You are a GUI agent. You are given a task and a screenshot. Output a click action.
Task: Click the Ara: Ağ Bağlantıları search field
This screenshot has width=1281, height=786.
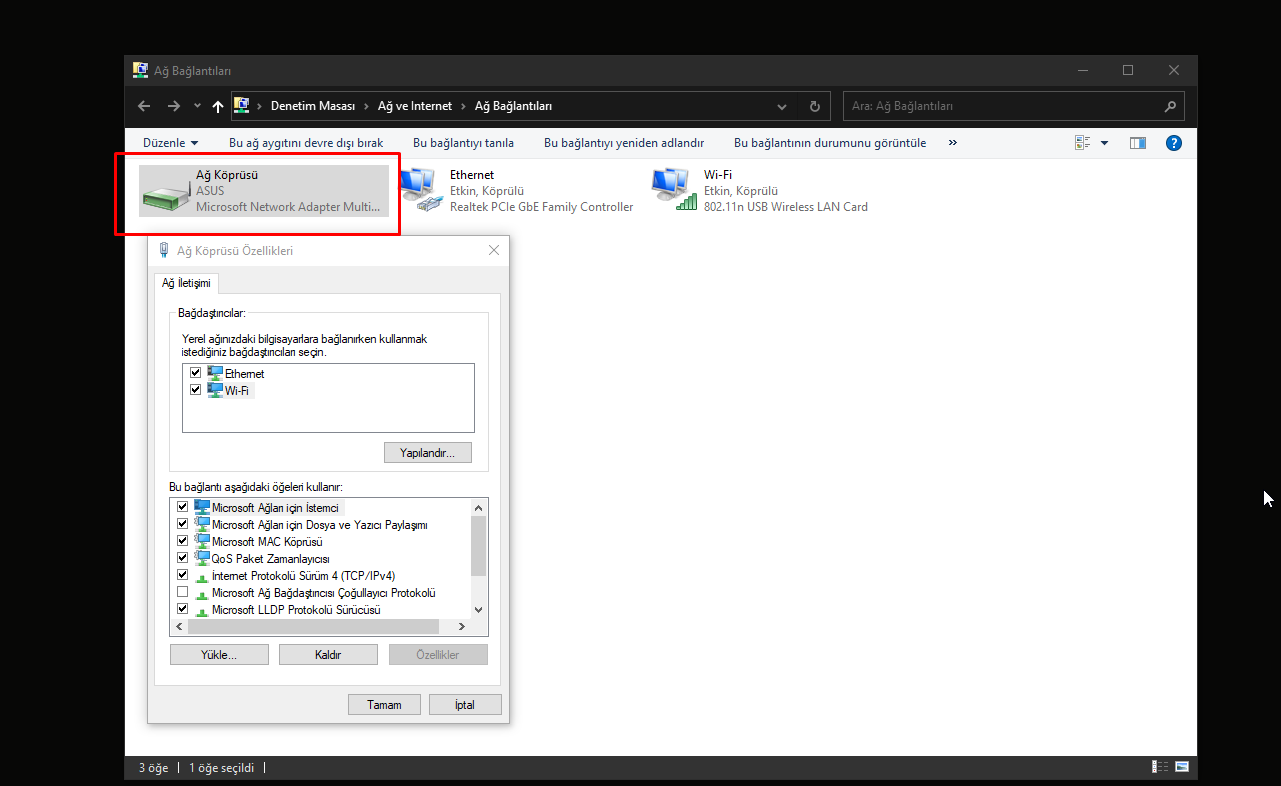click(x=1004, y=106)
